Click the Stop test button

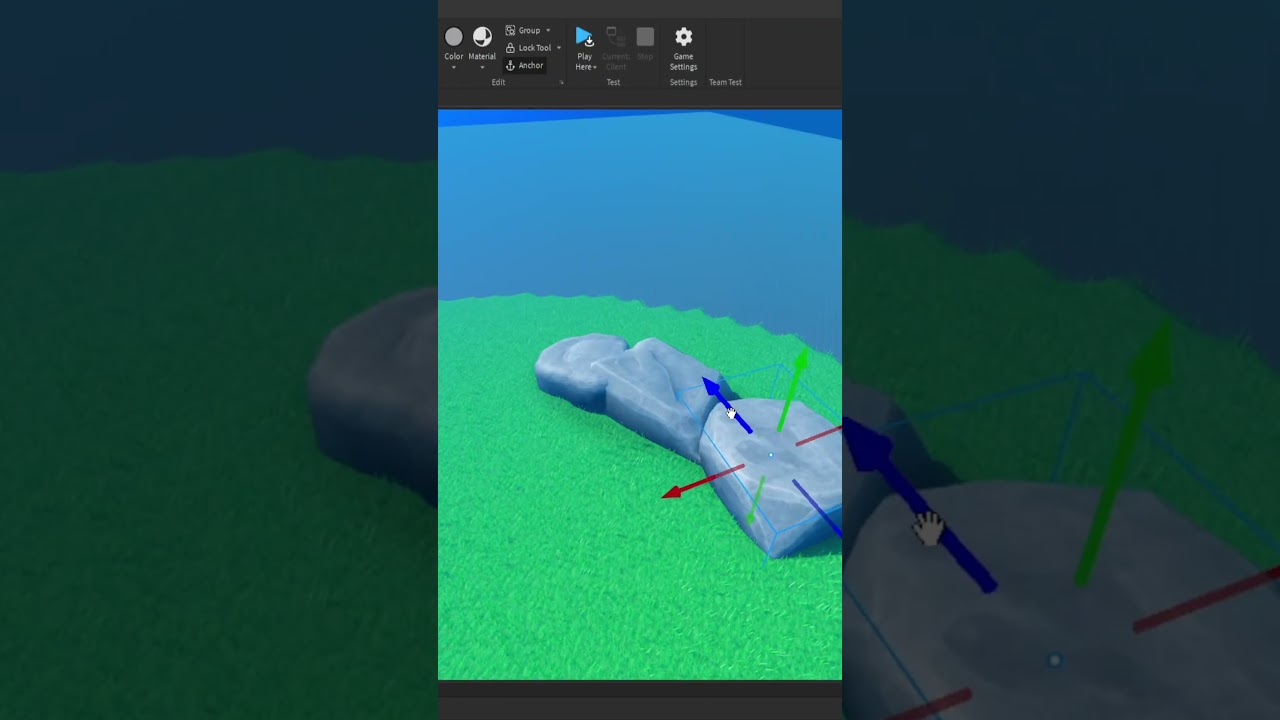tap(645, 37)
